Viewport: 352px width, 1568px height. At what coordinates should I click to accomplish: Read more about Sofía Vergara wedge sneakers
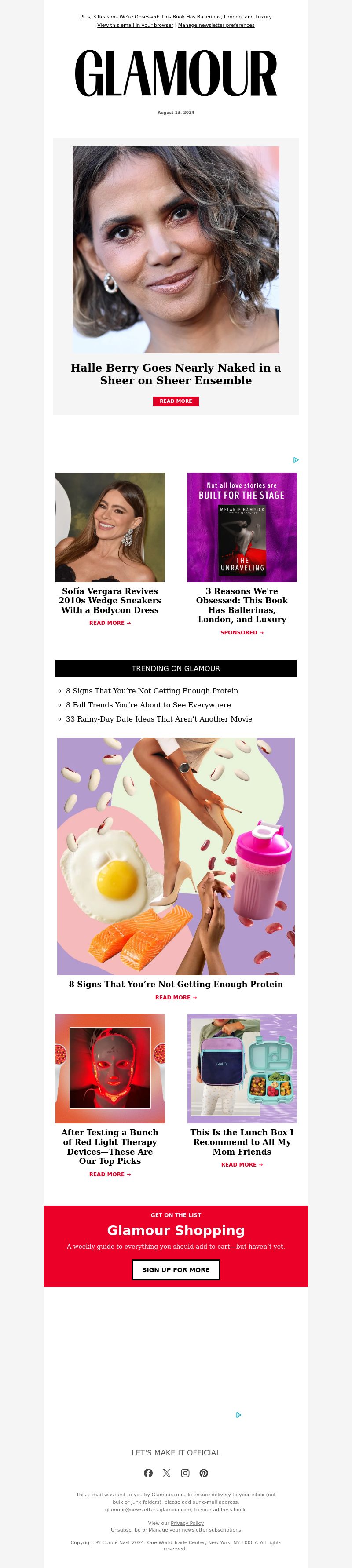click(x=110, y=623)
